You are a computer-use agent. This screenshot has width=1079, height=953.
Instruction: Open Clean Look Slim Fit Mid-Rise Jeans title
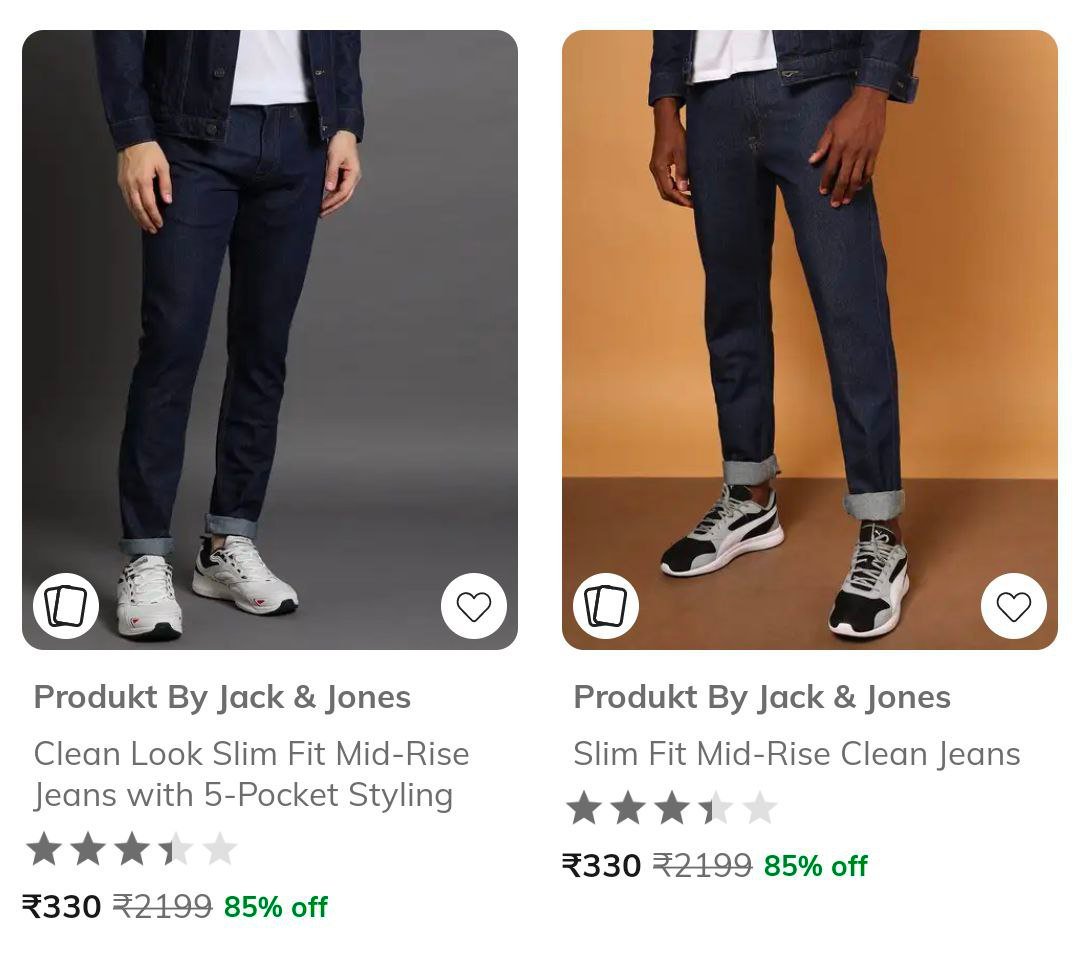point(251,774)
